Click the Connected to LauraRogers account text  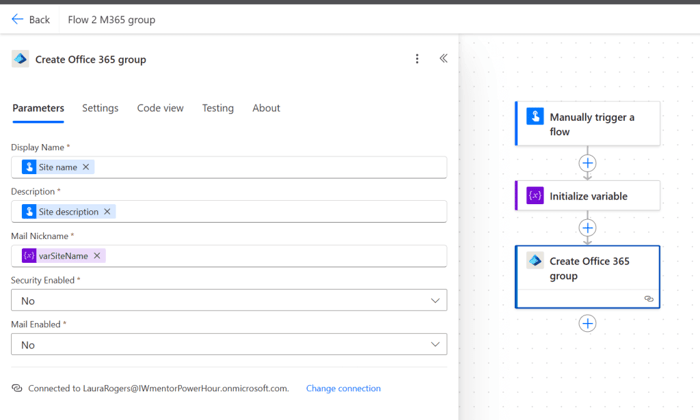[158, 388]
